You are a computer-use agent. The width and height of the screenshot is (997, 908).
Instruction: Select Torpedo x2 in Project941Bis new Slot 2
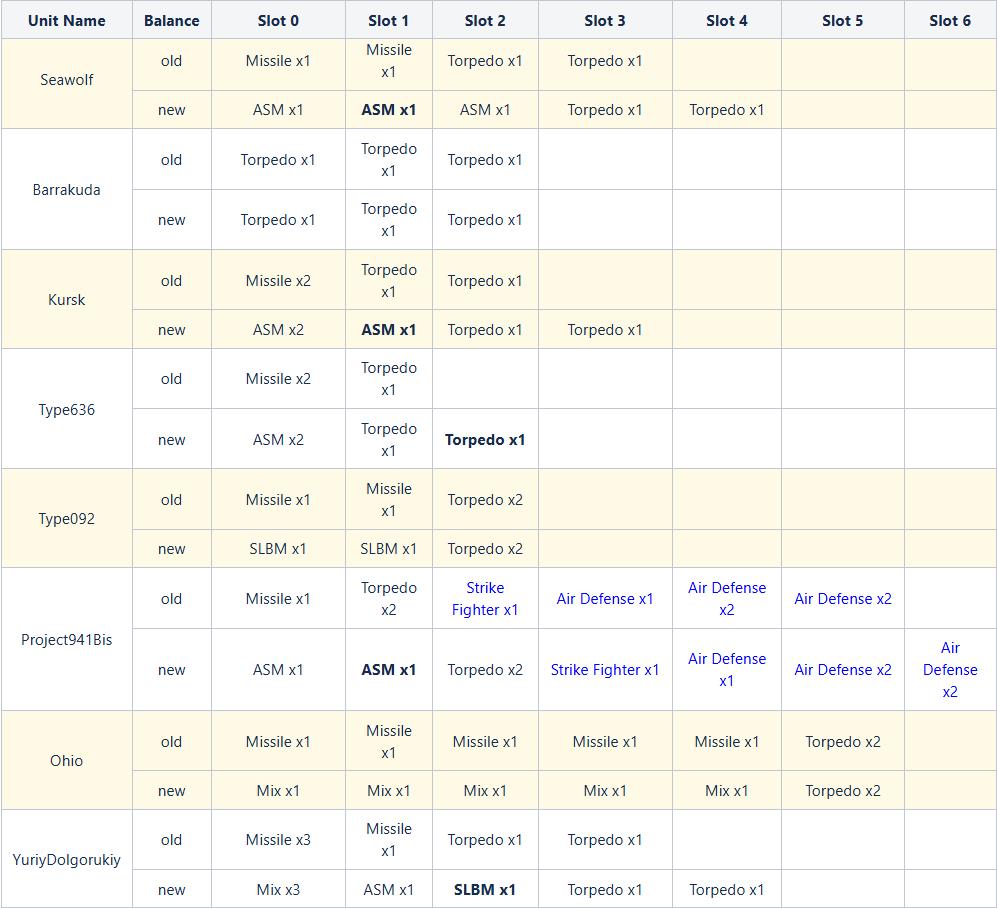[x=485, y=670]
